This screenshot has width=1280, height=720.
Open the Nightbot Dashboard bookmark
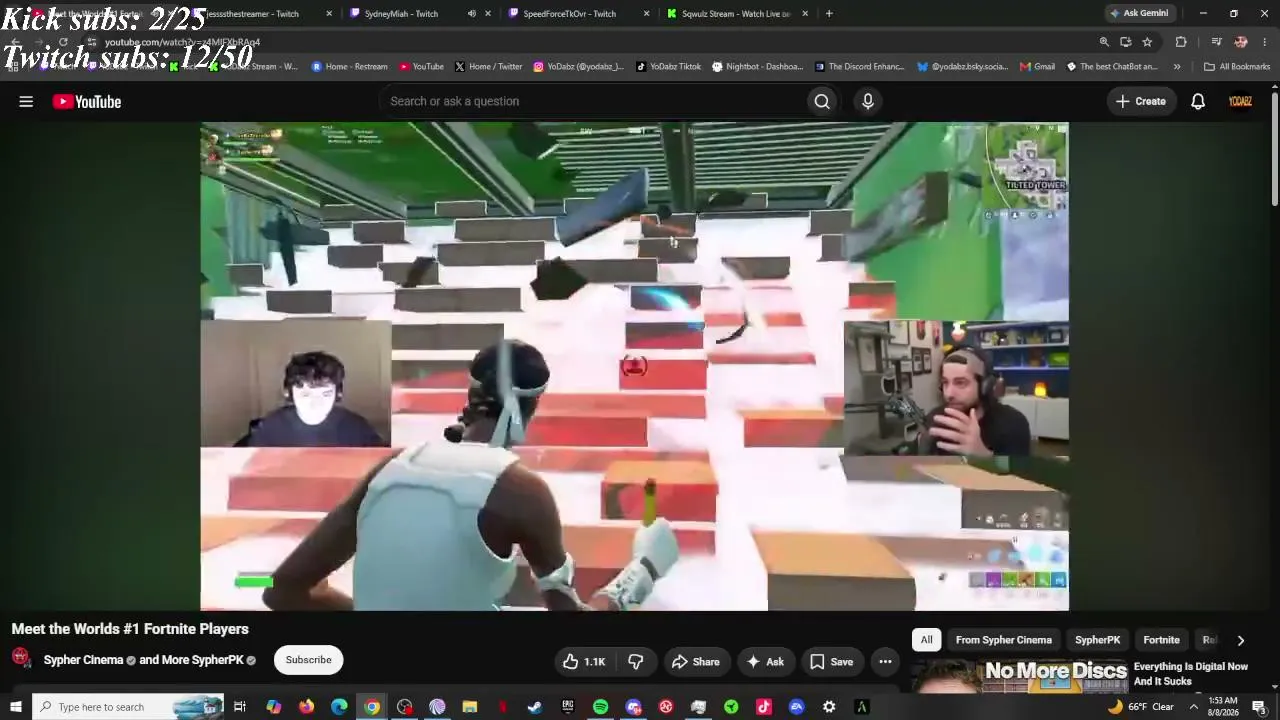tap(758, 67)
